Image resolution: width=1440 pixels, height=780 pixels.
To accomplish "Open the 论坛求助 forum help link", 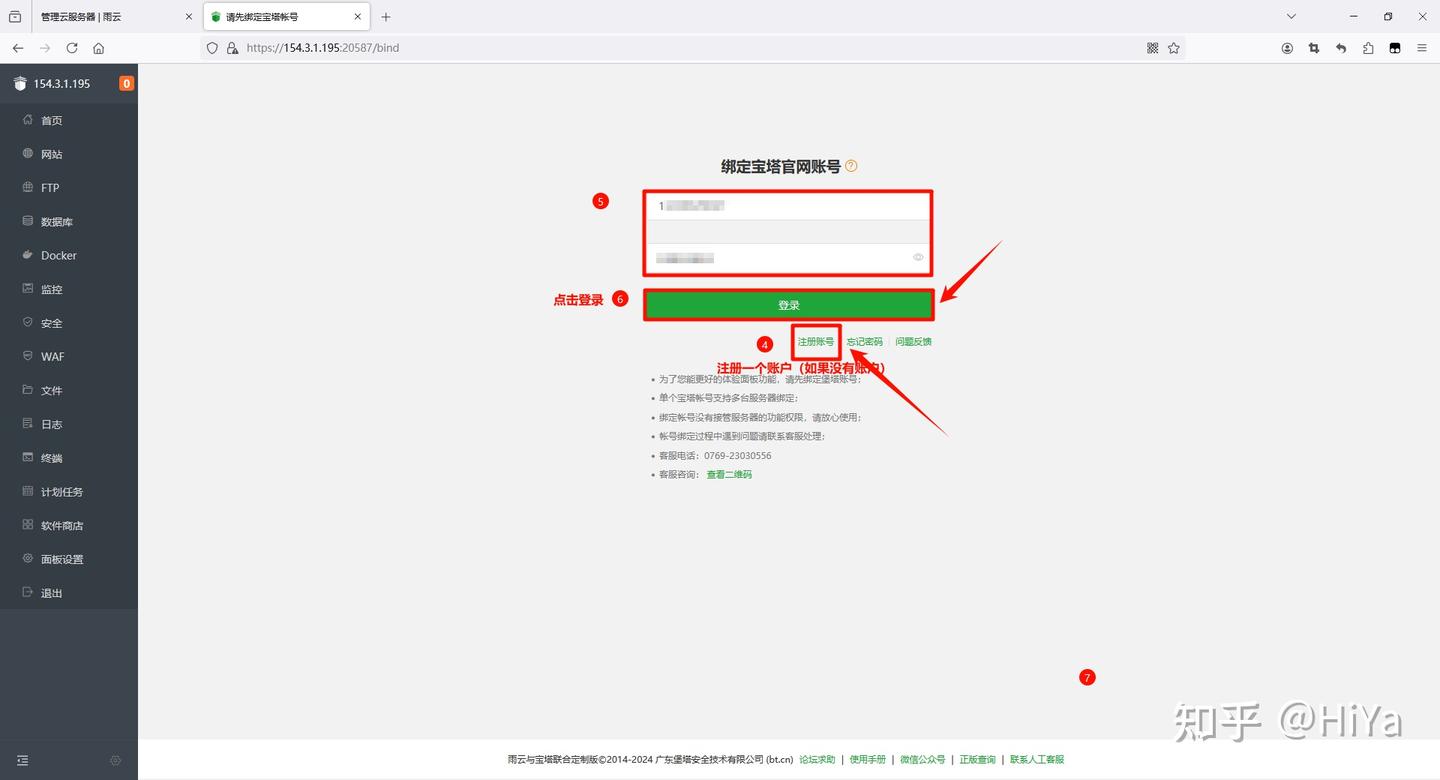I will click(x=817, y=760).
